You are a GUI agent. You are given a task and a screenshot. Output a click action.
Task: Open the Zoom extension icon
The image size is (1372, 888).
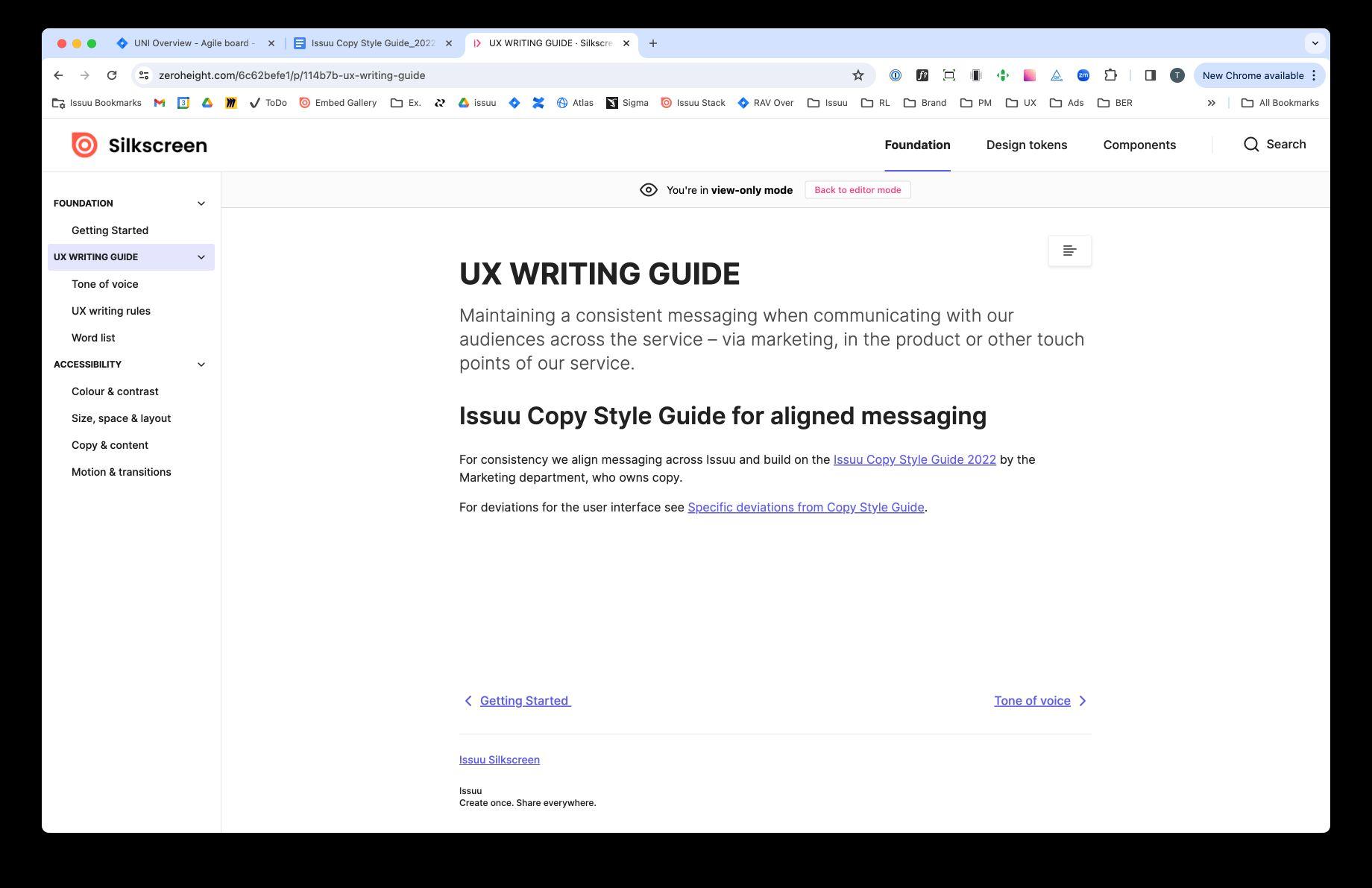click(x=1083, y=75)
